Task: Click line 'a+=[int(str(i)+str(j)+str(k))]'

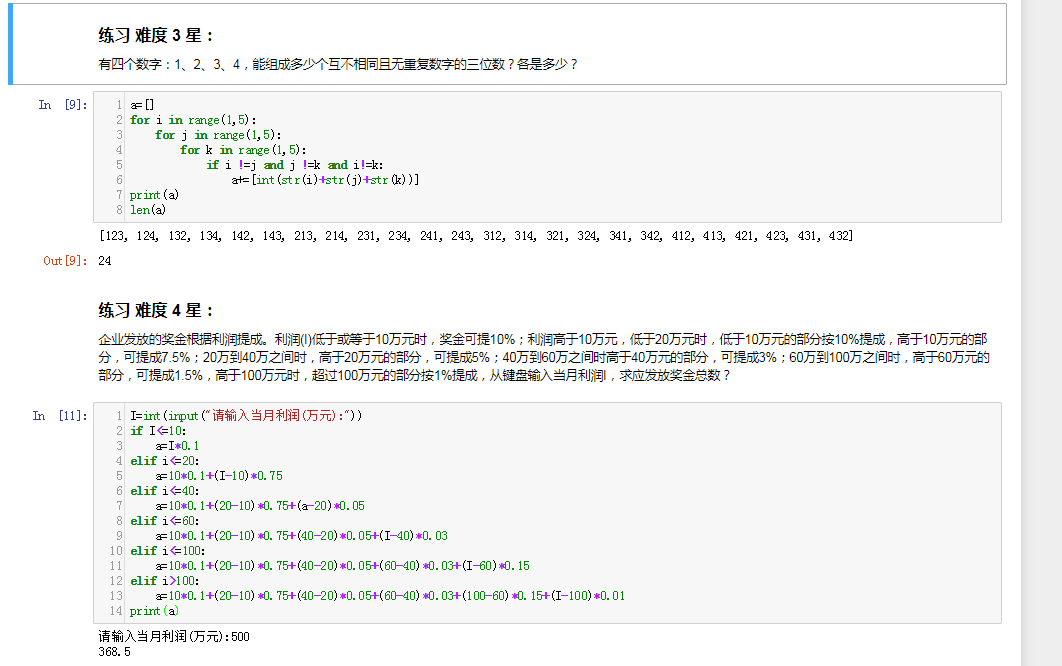Action: (x=325, y=180)
